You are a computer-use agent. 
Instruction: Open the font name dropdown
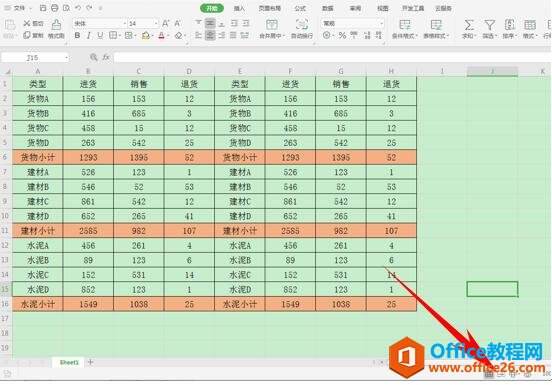(124, 24)
